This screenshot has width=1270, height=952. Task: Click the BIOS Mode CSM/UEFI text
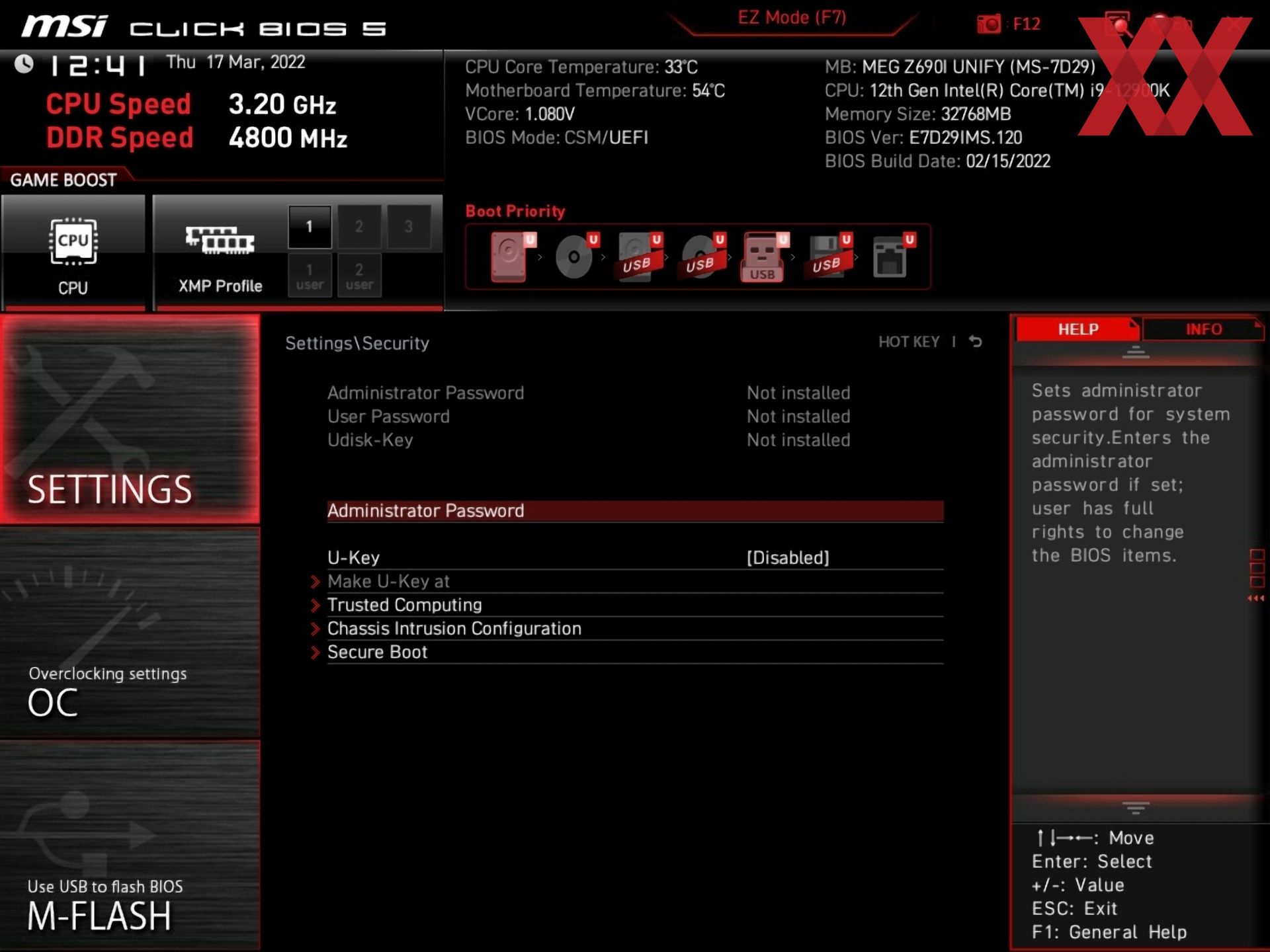pyautogui.click(x=556, y=138)
